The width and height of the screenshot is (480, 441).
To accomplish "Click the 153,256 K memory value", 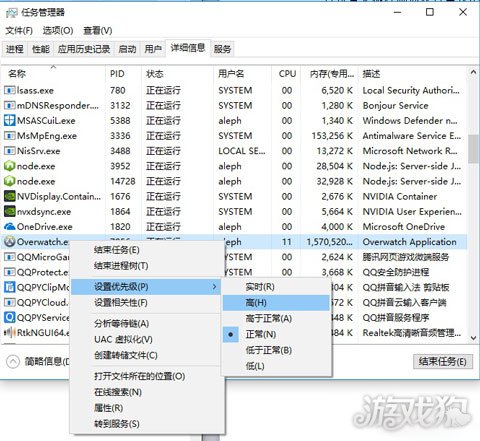I will (332, 136).
